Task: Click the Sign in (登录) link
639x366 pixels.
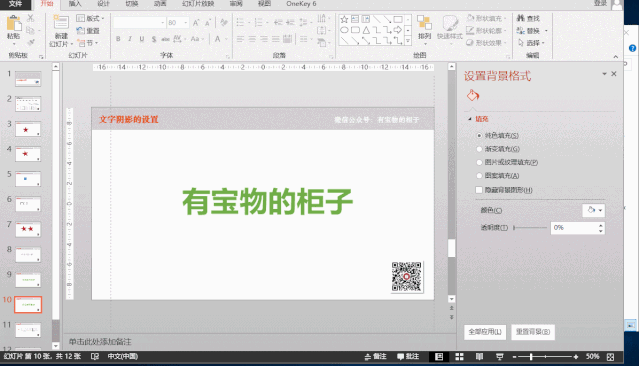Action: point(600,3)
